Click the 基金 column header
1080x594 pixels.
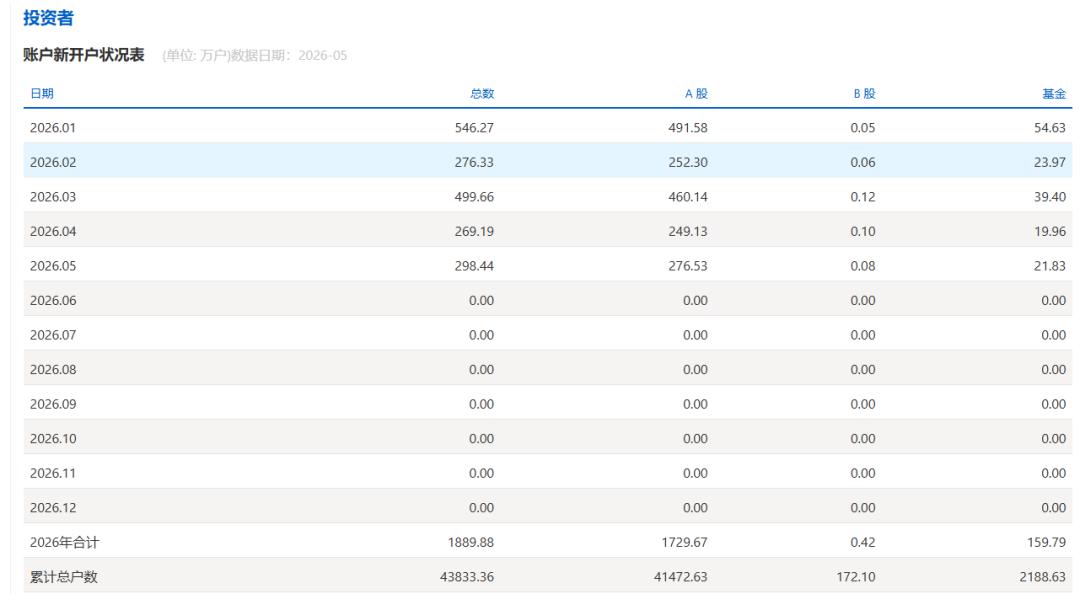tap(1054, 94)
